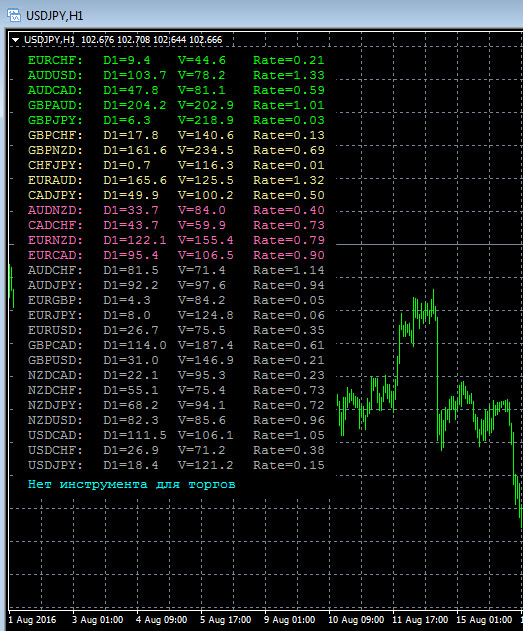523x631 pixels.
Task: Select the GBPCHF: row label
Action: click(55, 135)
